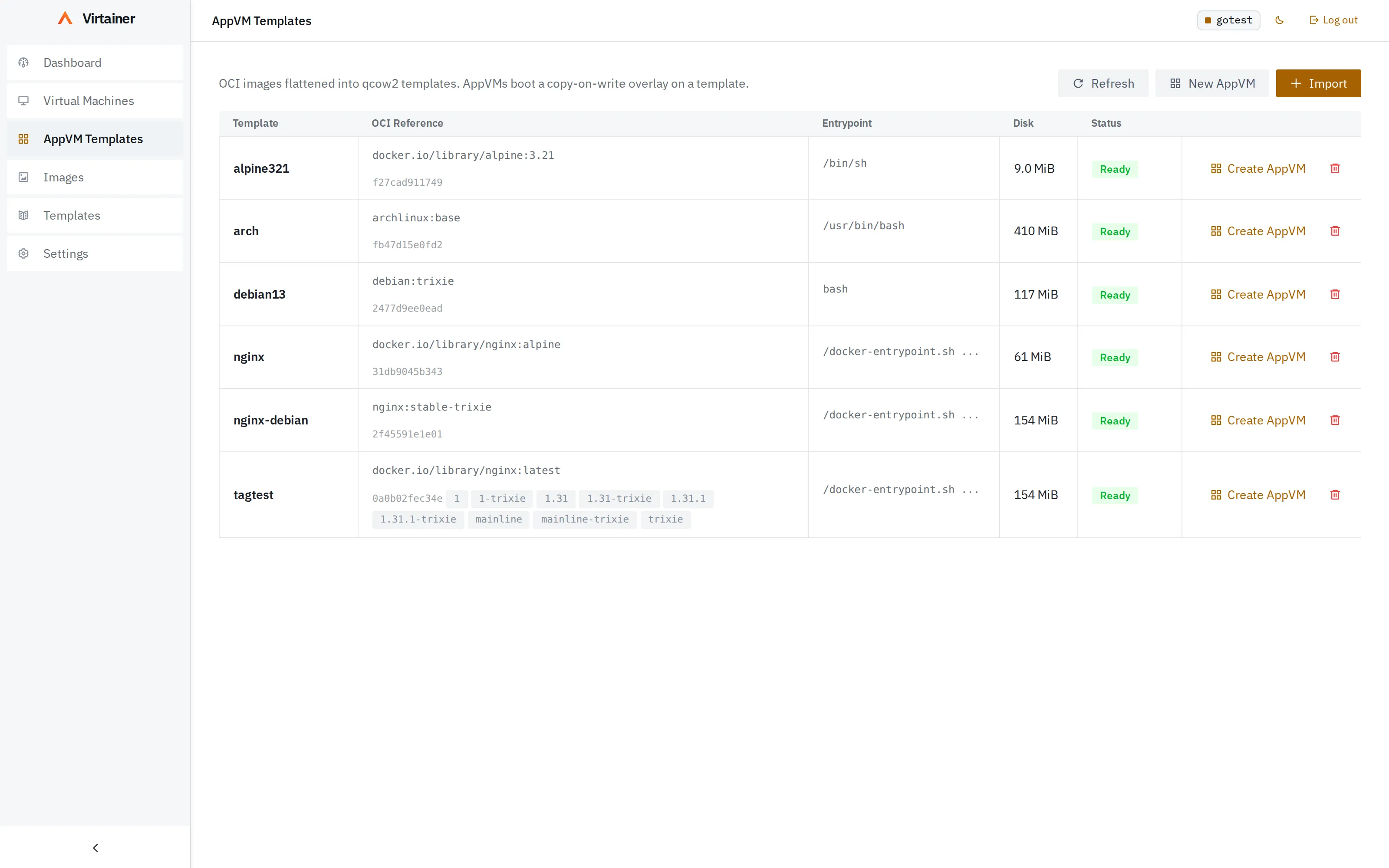Click nginx:stable-trixie reference

click(431, 407)
